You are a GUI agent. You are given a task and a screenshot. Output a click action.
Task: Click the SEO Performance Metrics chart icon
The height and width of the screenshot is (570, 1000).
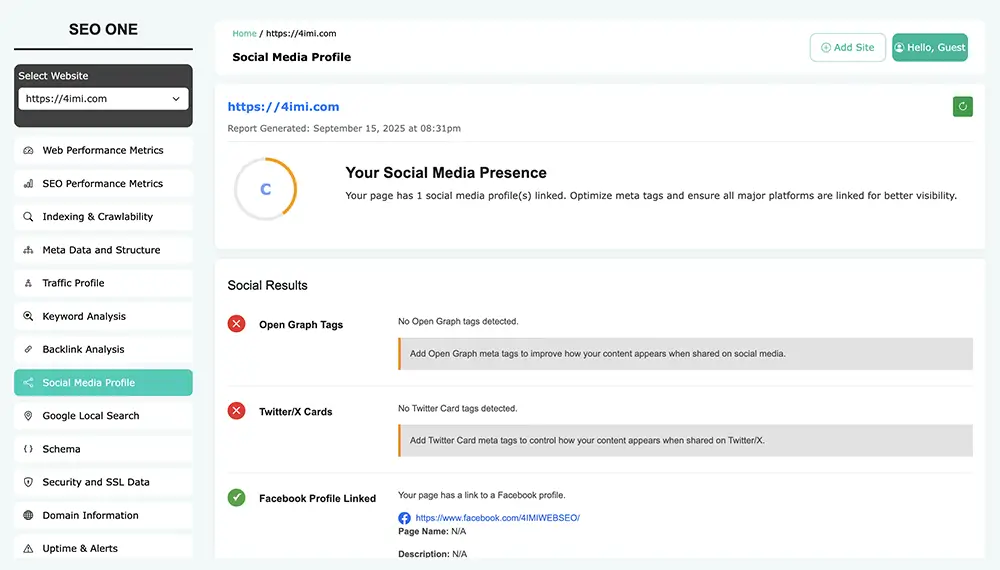click(28, 184)
